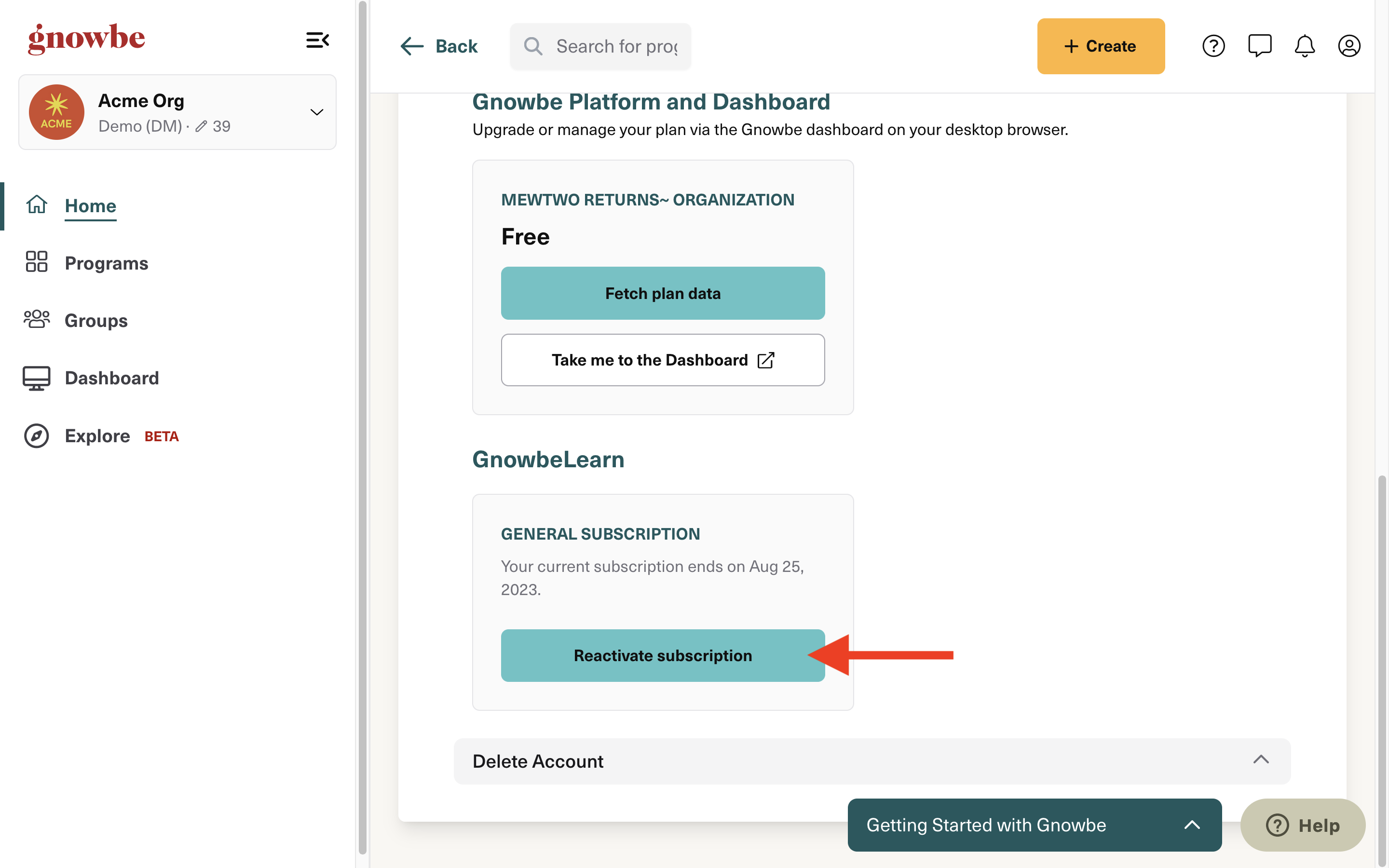This screenshot has width=1389, height=868.
Task: Open Dashboard in the sidebar
Action: pyautogui.click(x=112, y=378)
